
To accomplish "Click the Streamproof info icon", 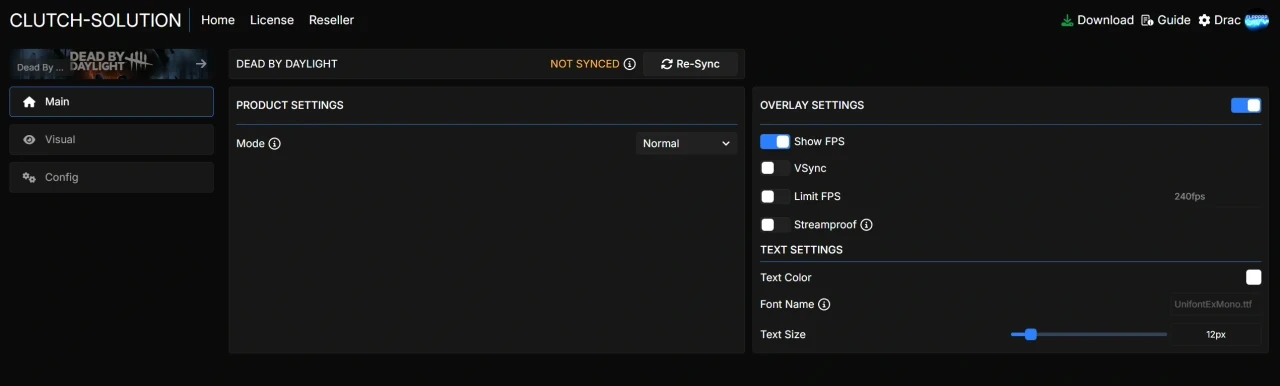I will tap(867, 225).
